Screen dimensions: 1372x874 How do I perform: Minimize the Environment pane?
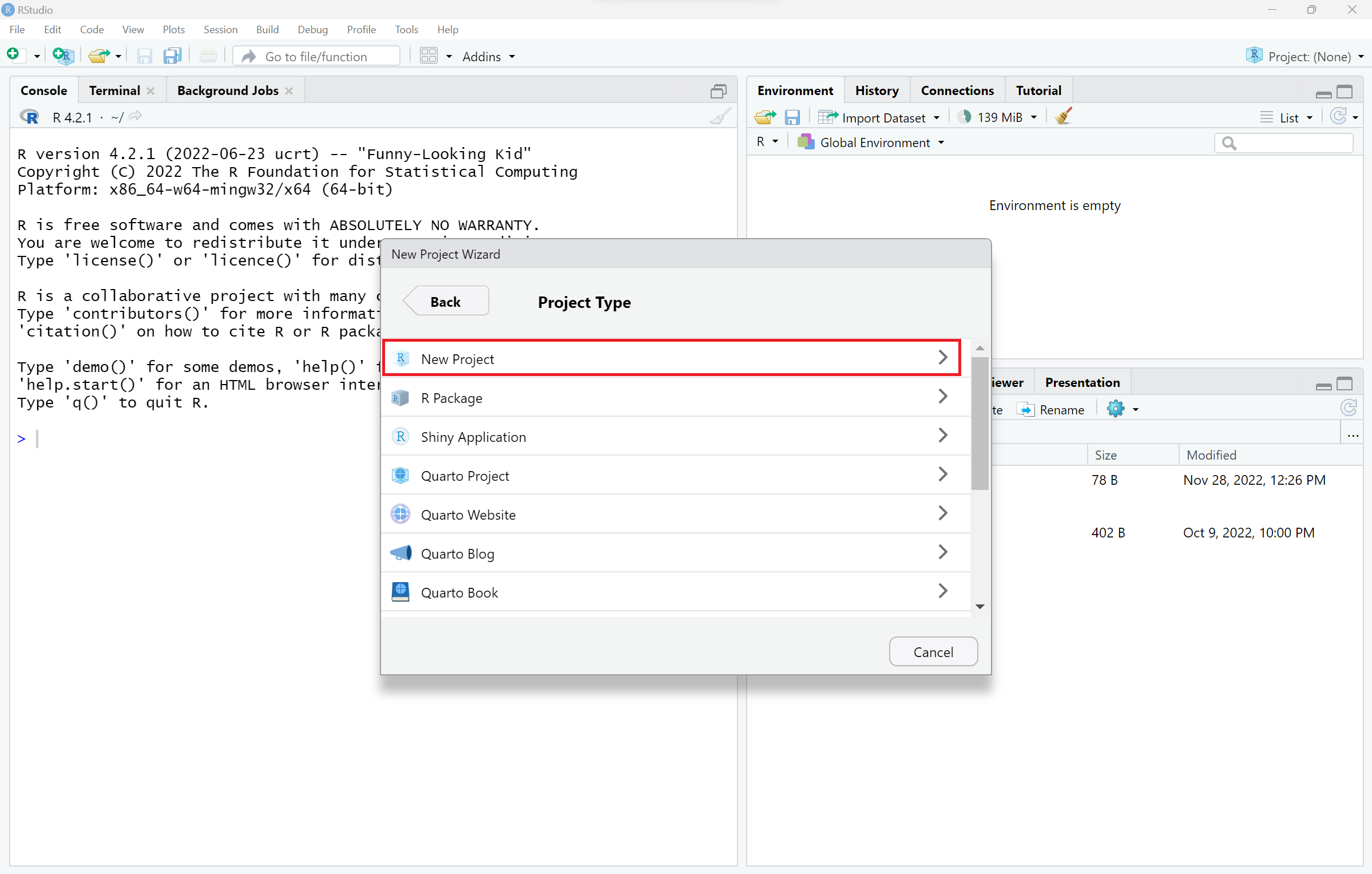tap(1323, 93)
